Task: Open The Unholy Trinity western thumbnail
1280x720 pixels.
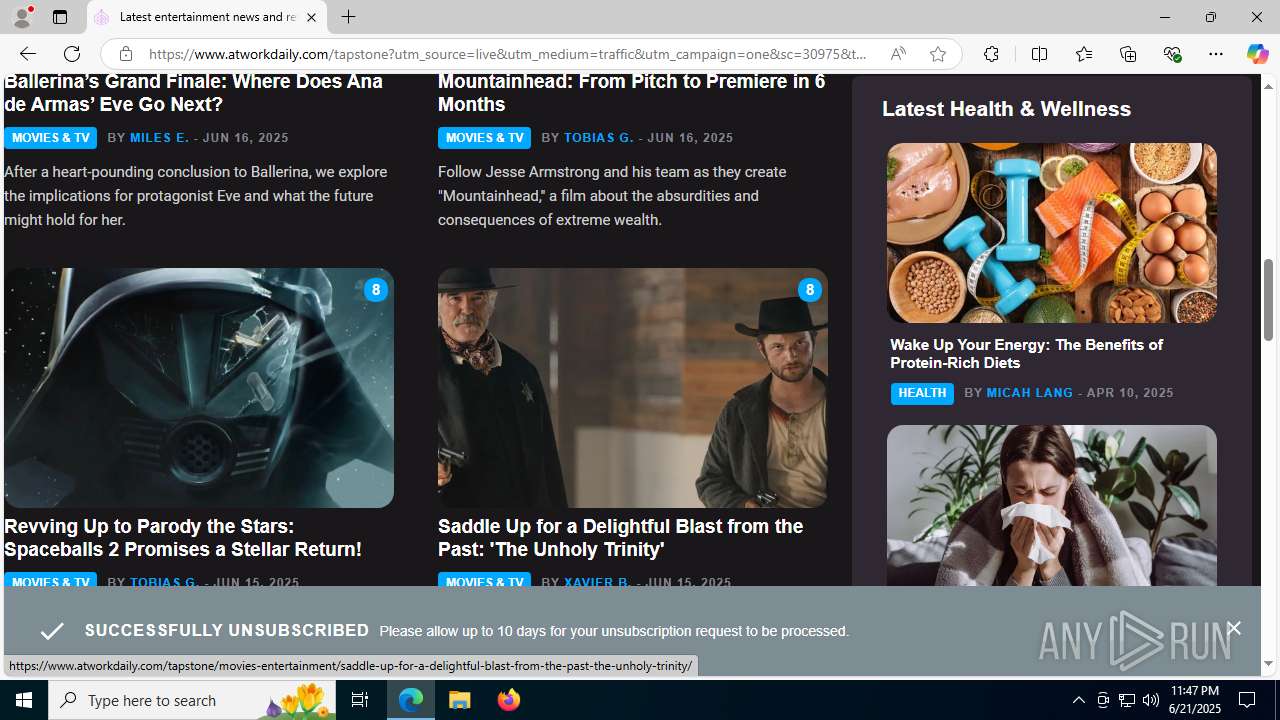Action: (632, 388)
